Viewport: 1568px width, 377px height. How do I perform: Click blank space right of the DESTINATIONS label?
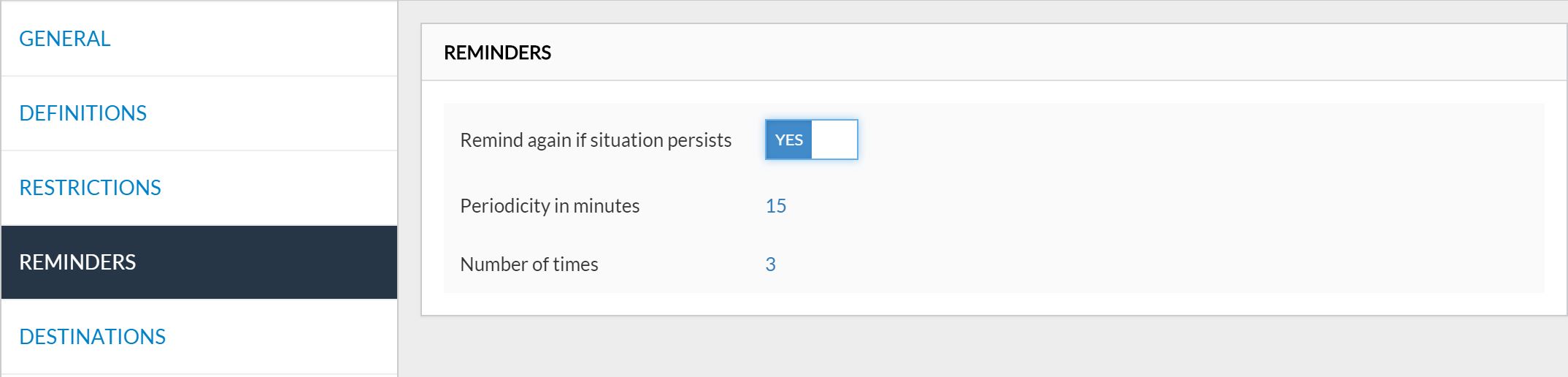292,337
